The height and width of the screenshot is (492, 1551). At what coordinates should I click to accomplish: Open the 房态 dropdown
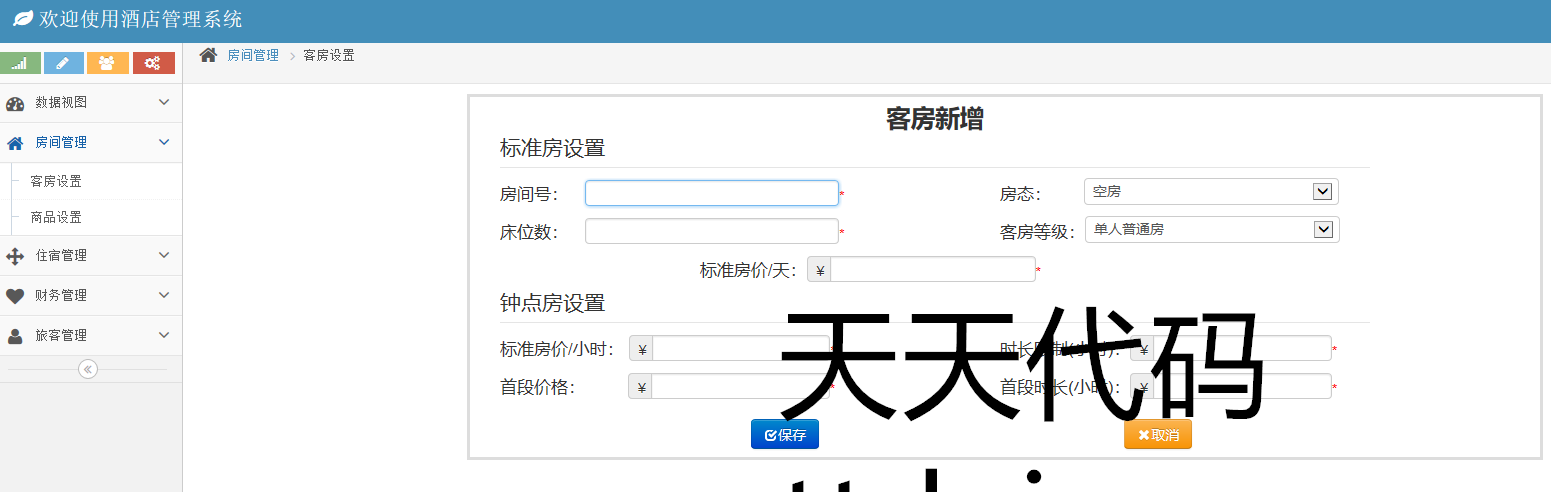coord(1210,192)
